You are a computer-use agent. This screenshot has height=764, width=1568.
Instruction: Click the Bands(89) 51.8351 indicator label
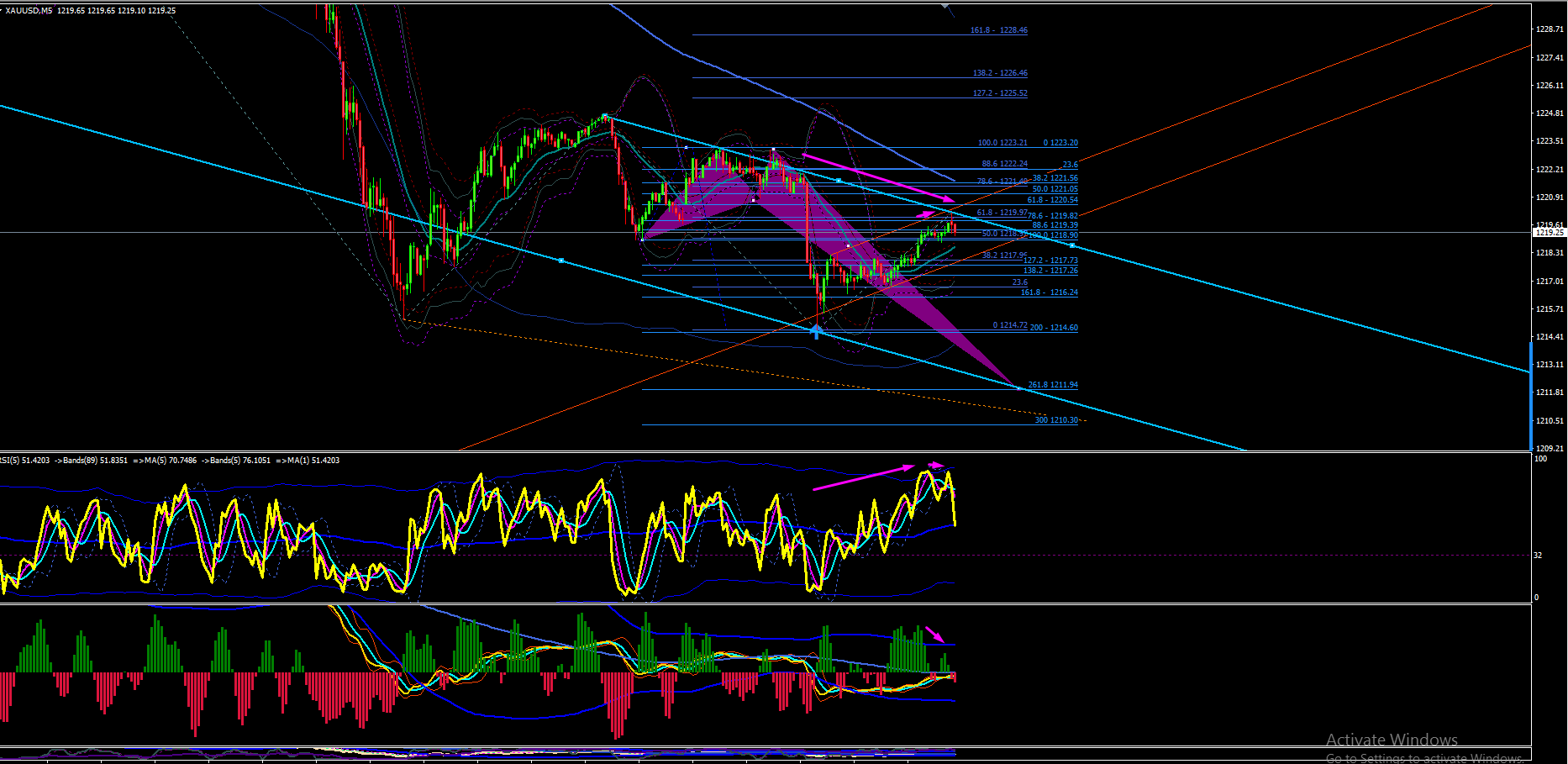click(95, 461)
